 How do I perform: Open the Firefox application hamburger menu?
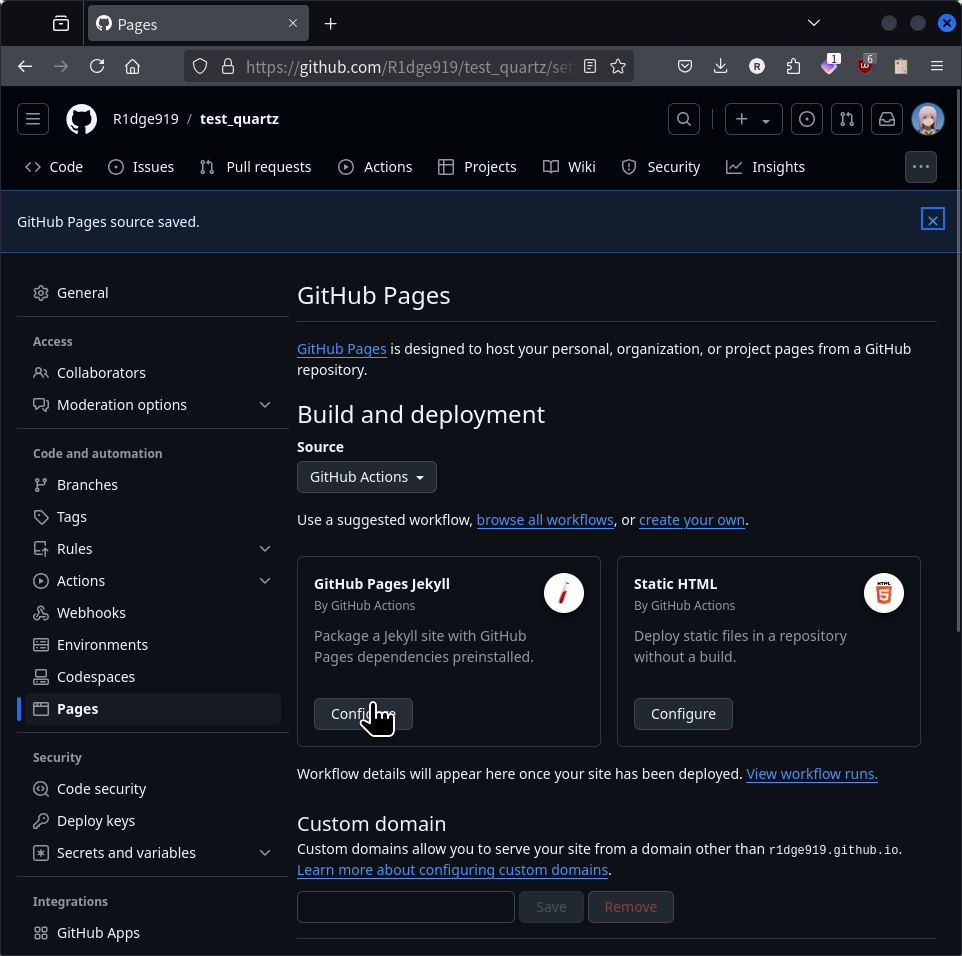pos(936,66)
